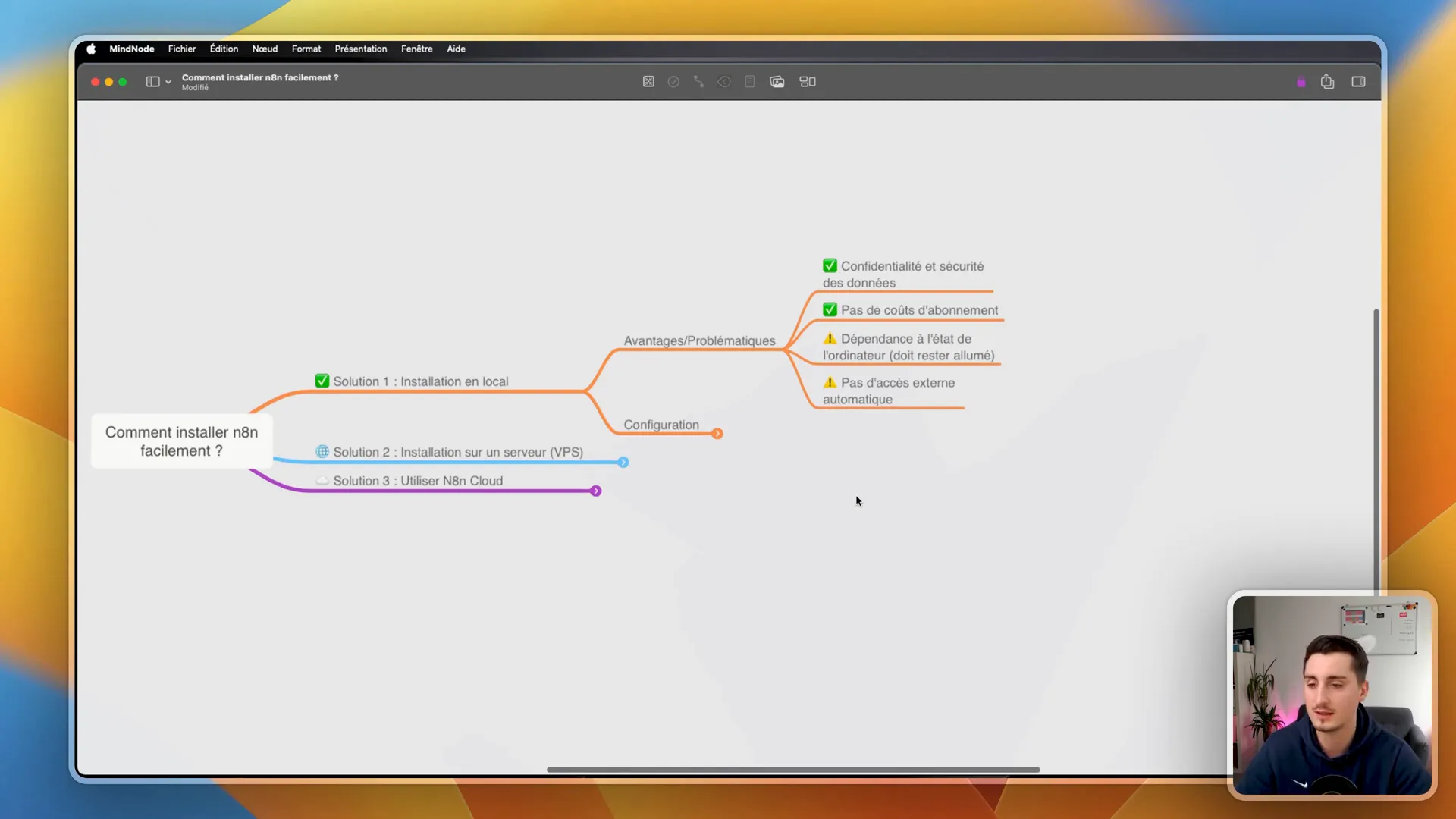Click the green checkmark emoji on Solution 1
This screenshot has width=1456, height=819.
tap(322, 381)
